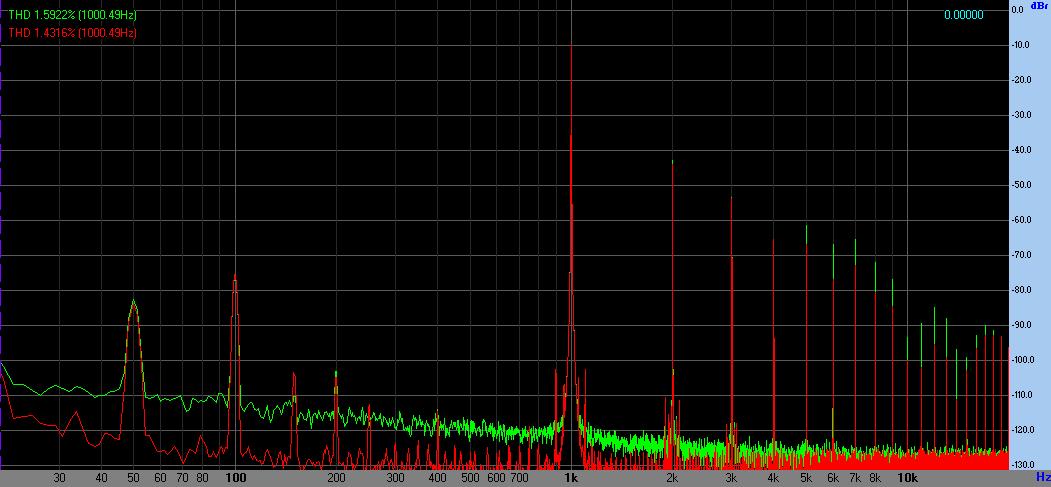Click the bold 100 frequency axis label
The image size is (1051, 487).
(x=235, y=478)
